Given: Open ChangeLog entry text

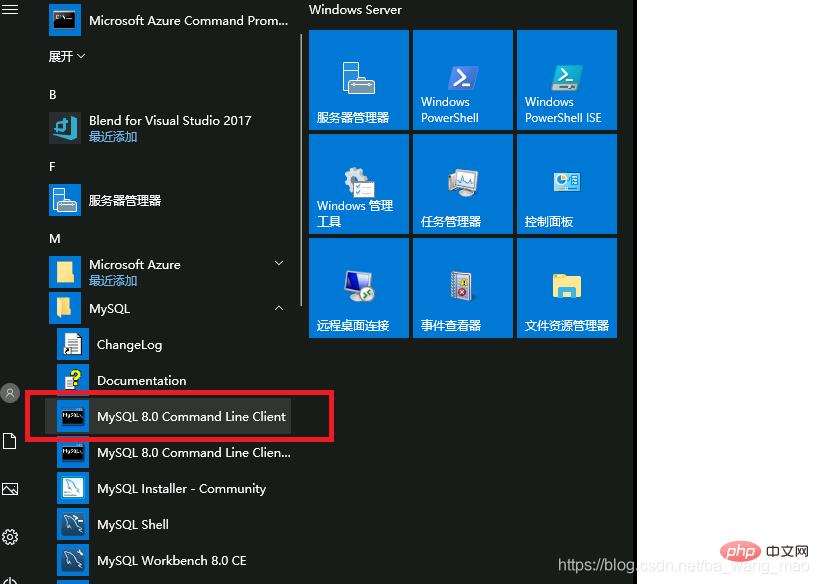Looking at the screenshot, I should 130,345.
